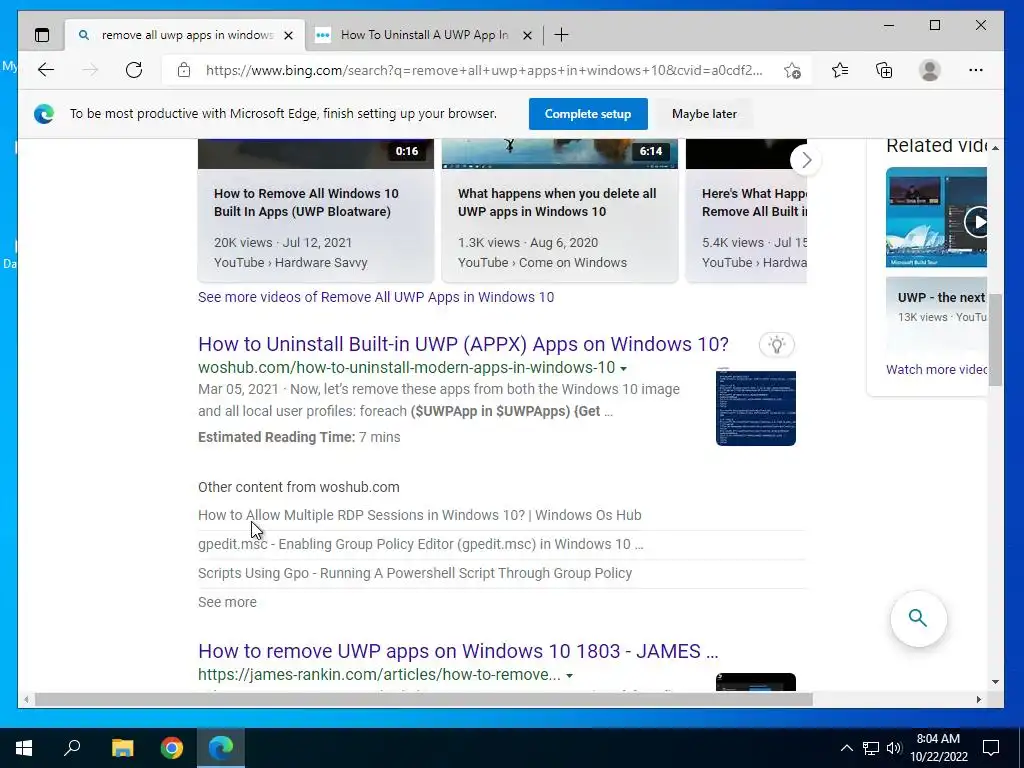Expand woshub.com URL dropdown arrow
1024x768 pixels.
click(624, 369)
